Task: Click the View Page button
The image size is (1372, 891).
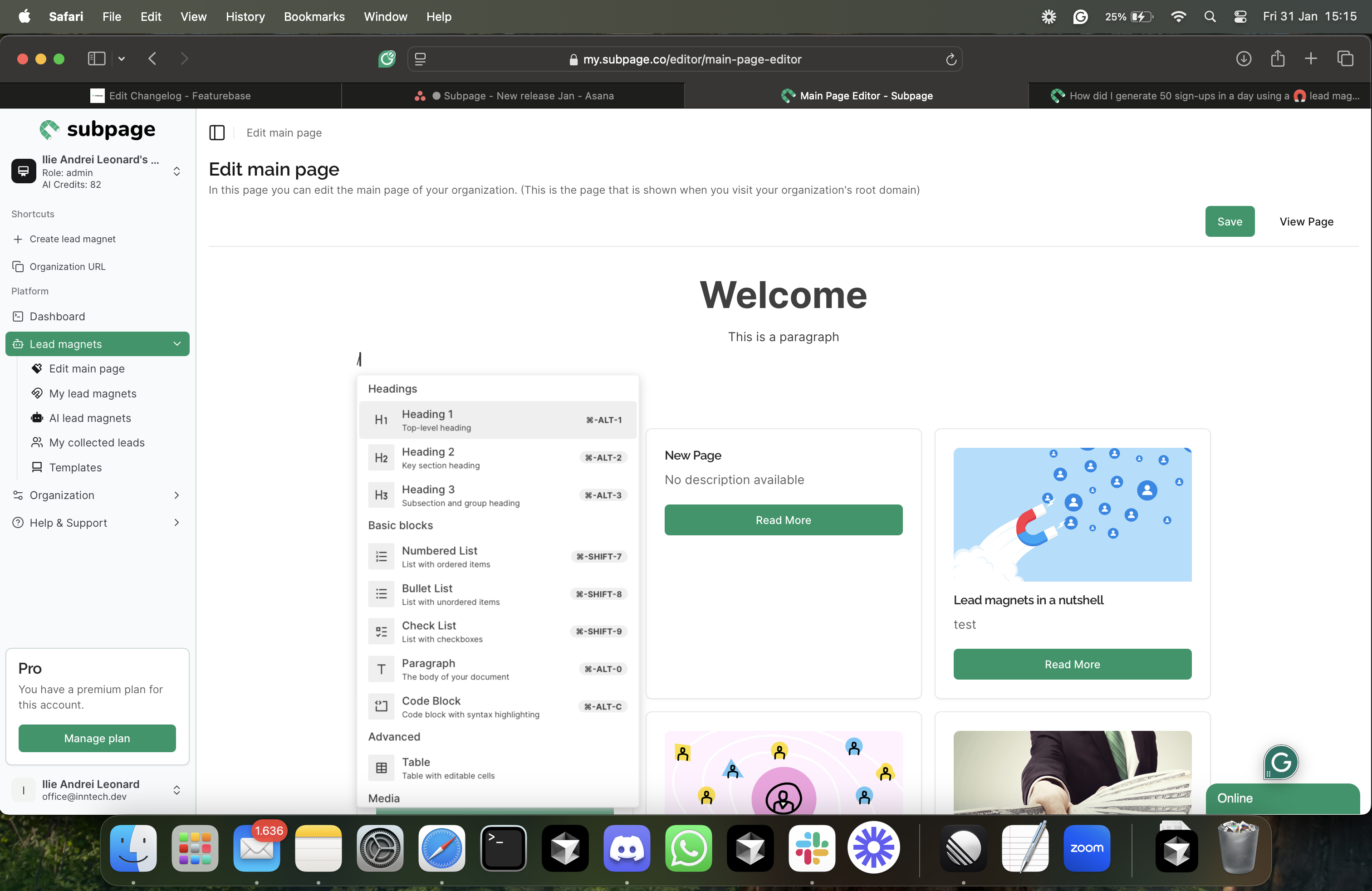Action: [1306, 221]
